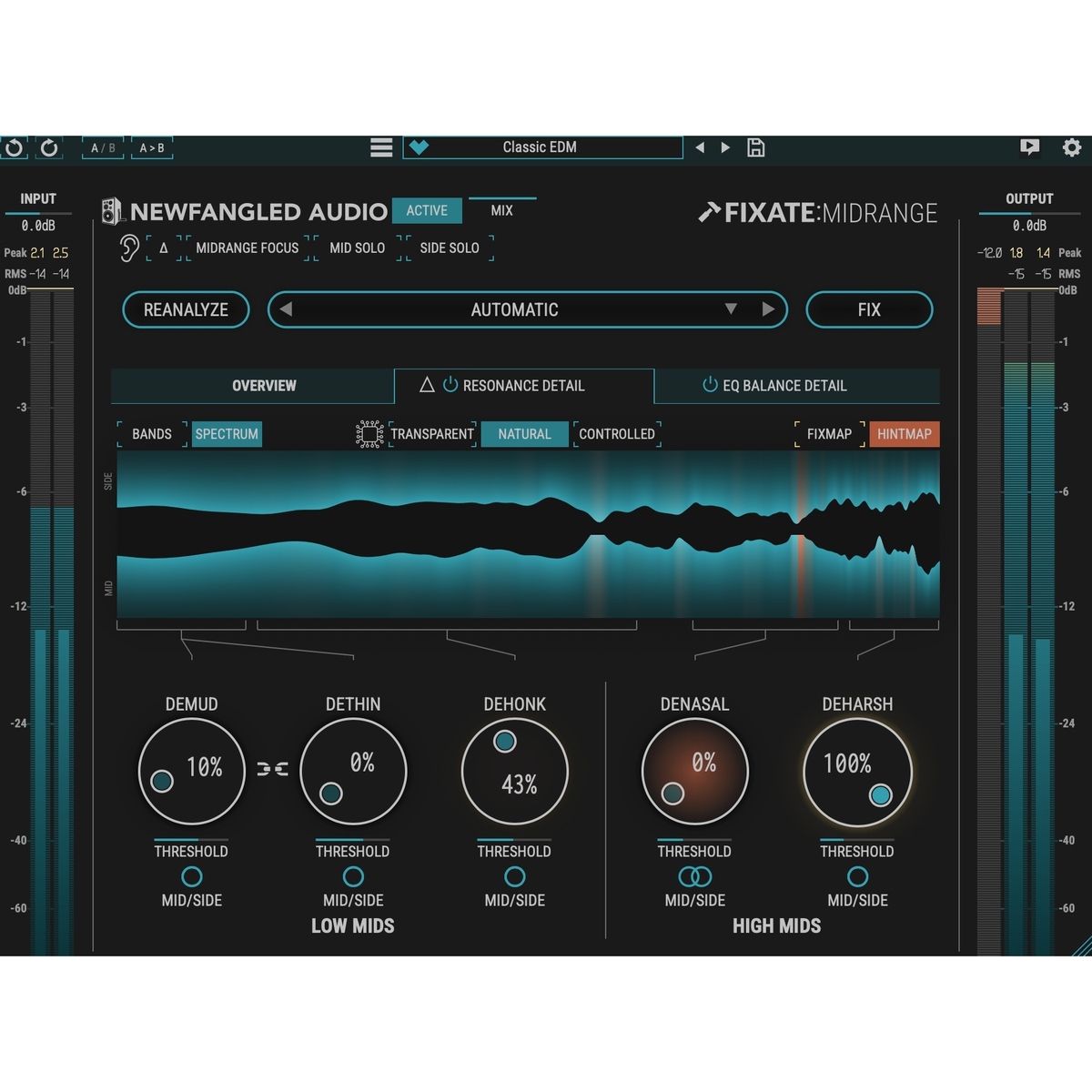Click the undo arrow icon

pos(14,147)
